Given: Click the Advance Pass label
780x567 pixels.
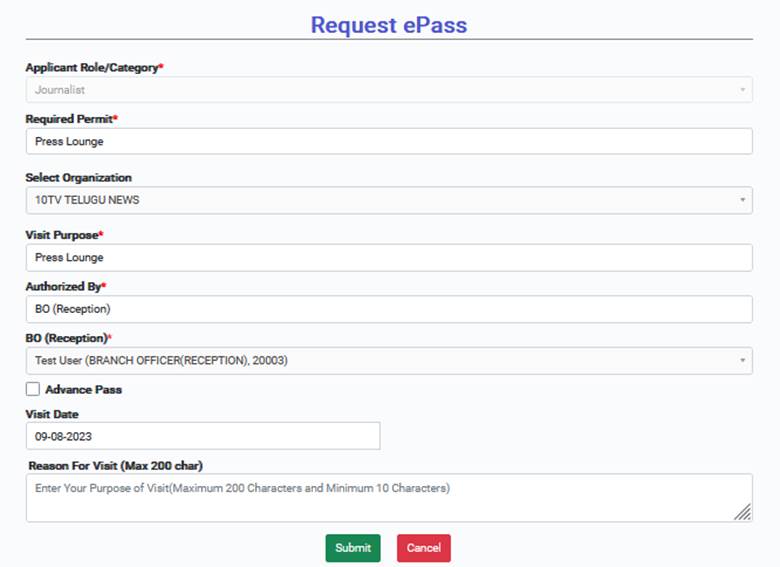Looking at the screenshot, I should [84, 389].
